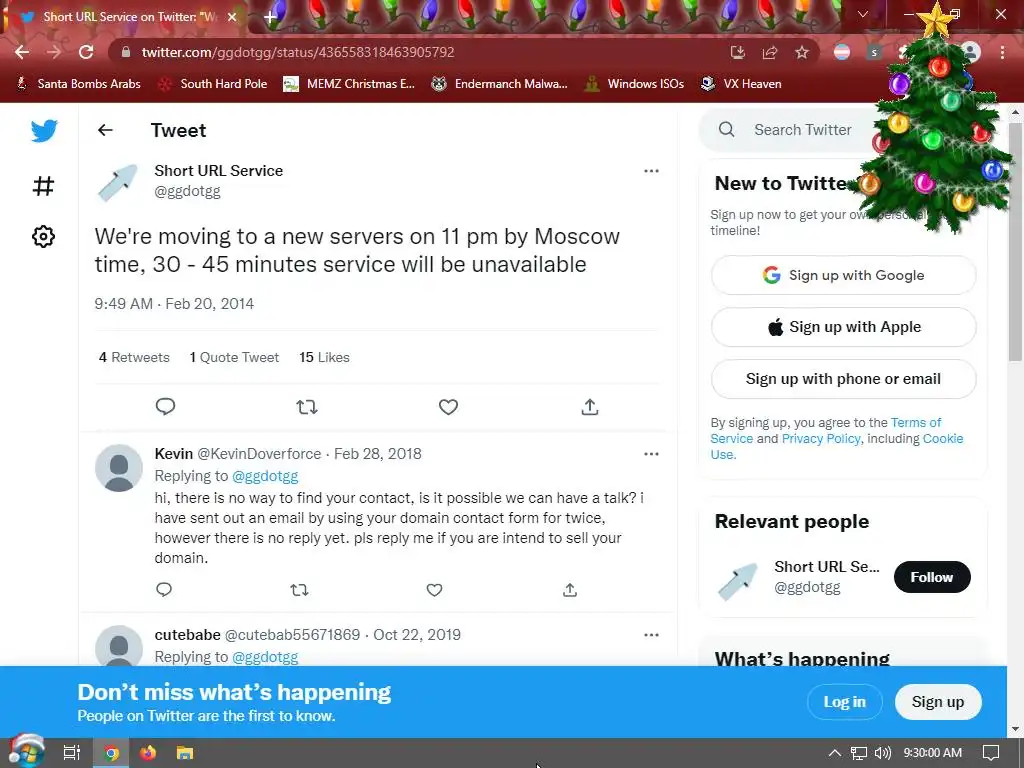Open File Explorer from the taskbar

click(185, 753)
